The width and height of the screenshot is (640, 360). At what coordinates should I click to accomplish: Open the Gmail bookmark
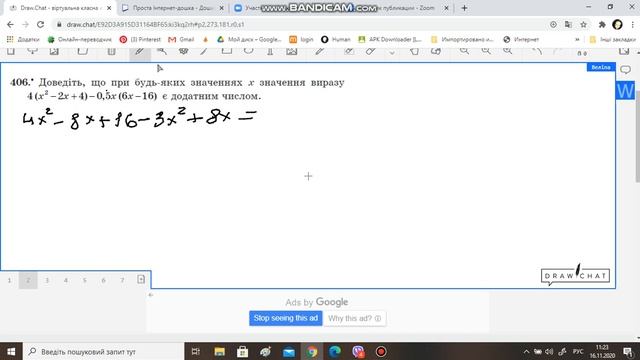click(181, 39)
